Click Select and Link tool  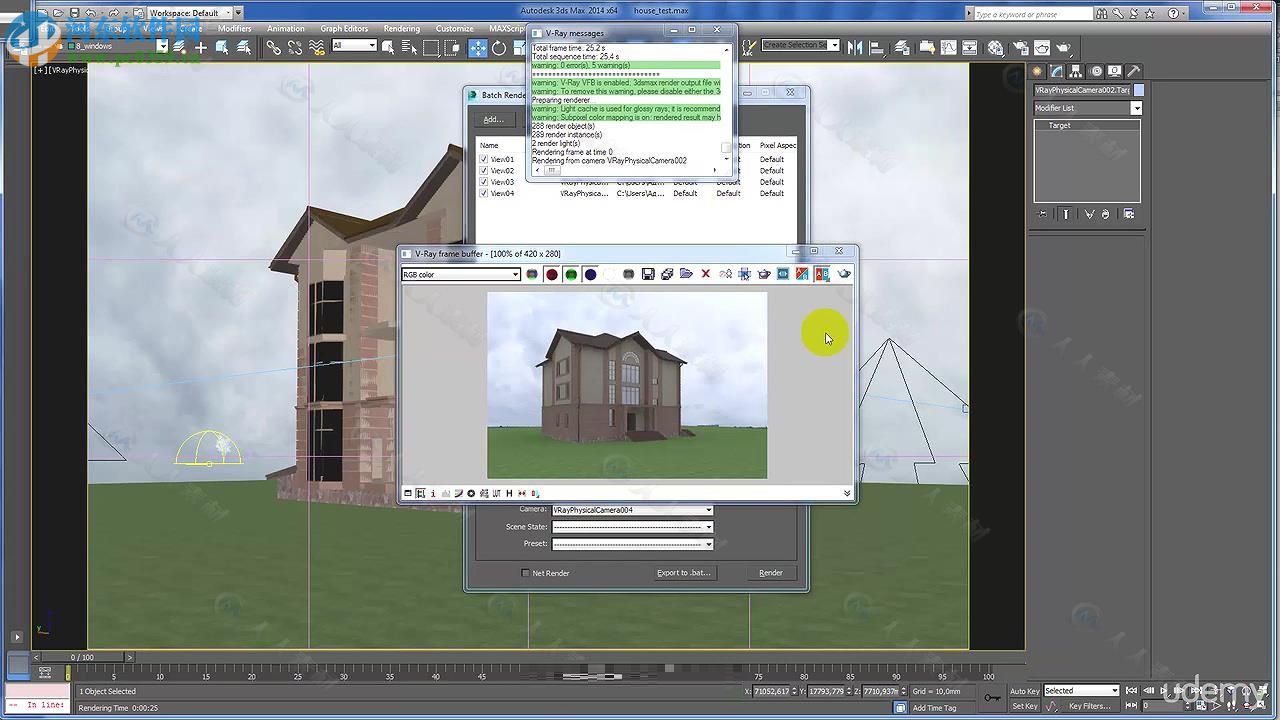coord(273,48)
